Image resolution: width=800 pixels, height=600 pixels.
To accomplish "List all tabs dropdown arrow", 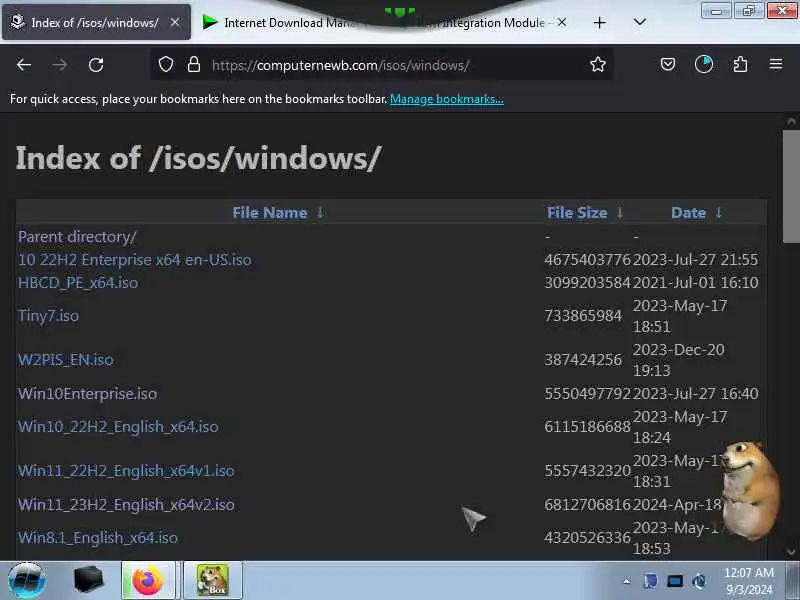I will click(639, 22).
